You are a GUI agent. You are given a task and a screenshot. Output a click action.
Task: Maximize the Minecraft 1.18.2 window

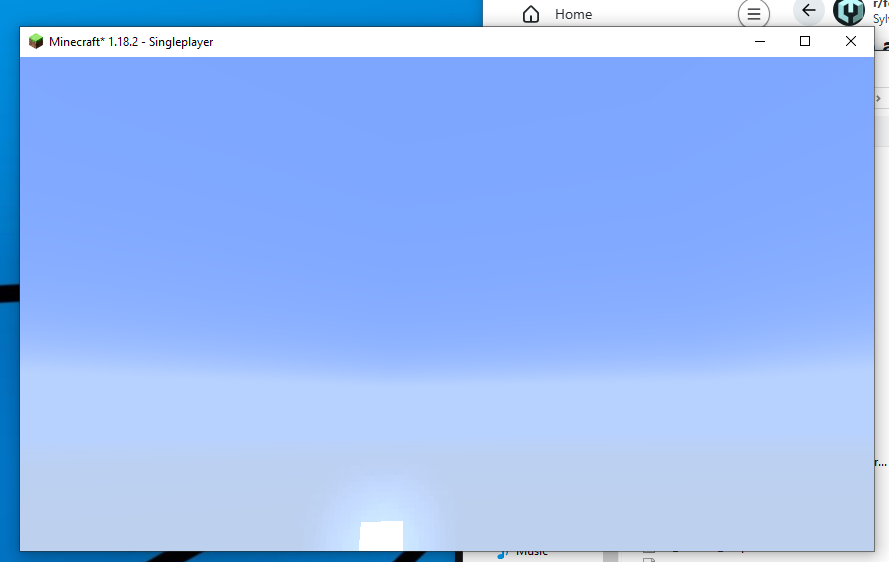coord(805,41)
